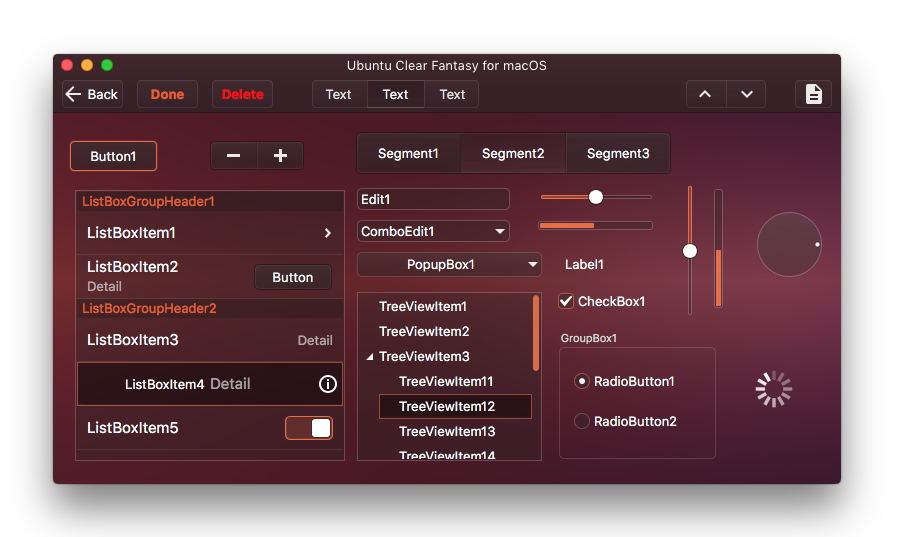
Task: Click the down chevron toolbar button
Action: (746, 94)
